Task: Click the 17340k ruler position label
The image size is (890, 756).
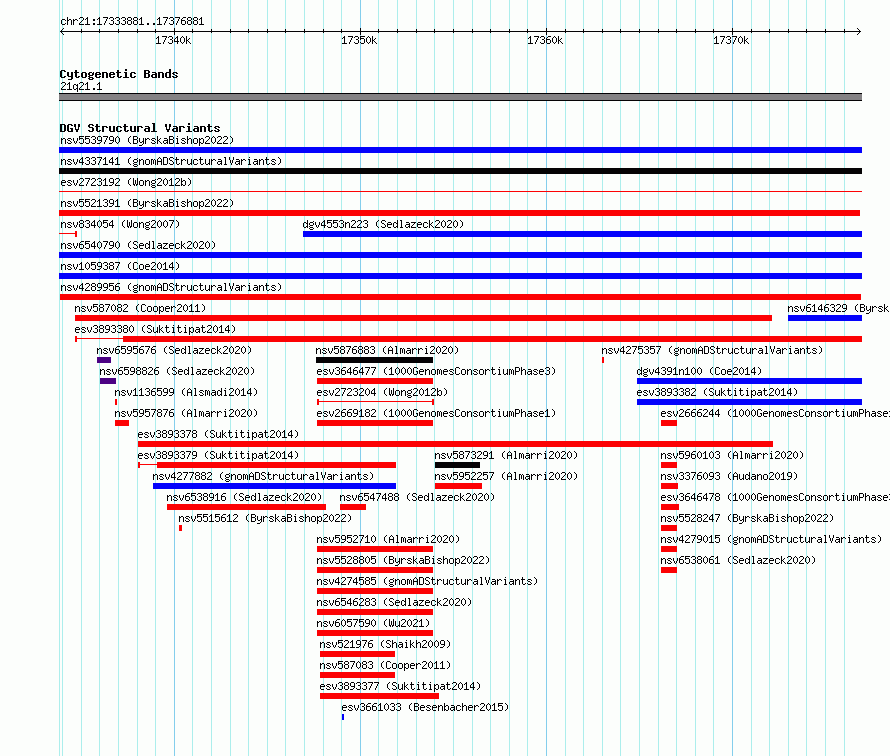Action: (x=173, y=40)
